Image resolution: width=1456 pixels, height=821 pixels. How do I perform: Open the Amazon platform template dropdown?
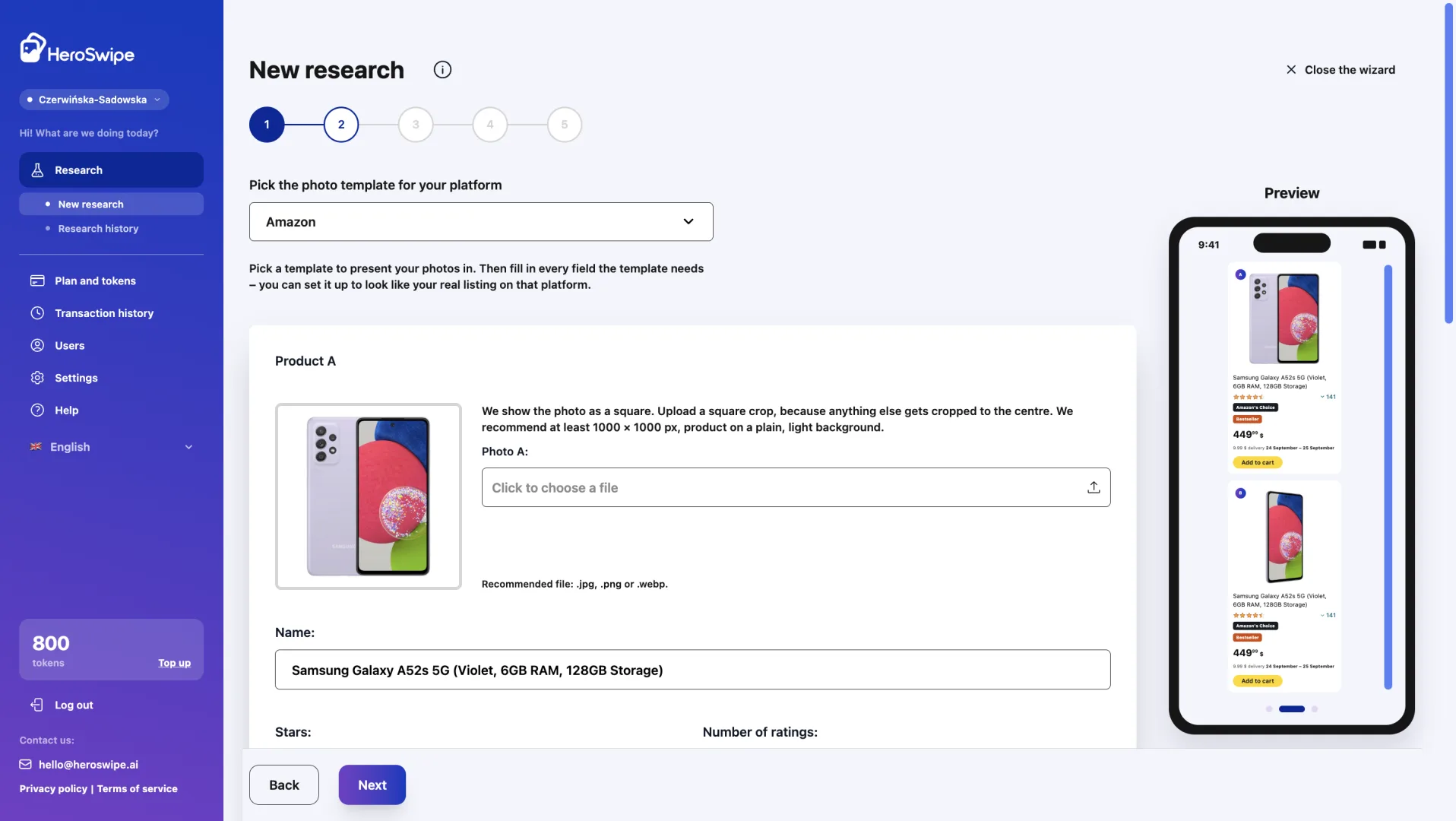click(x=481, y=222)
